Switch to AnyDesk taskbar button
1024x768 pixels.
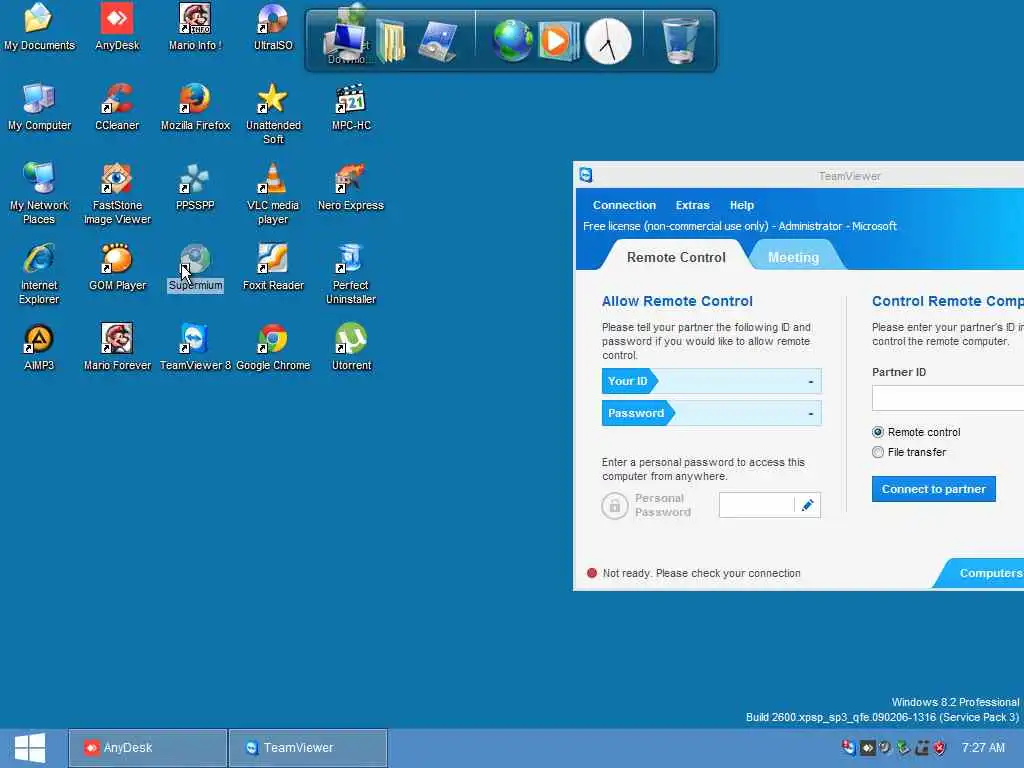[147, 748]
